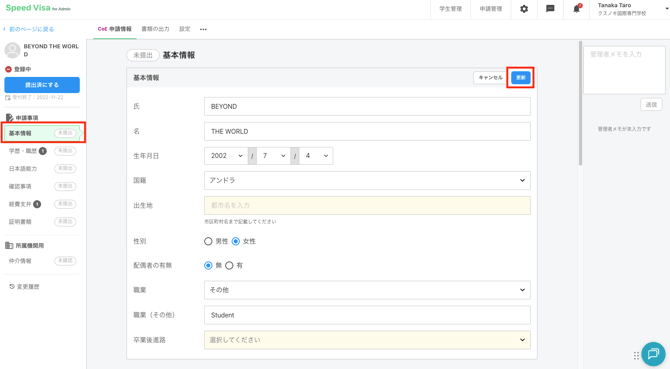Select 確認事項 in the sidebar
Image resolution: width=670 pixels, height=369 pixels.
(x=42, y=186)
